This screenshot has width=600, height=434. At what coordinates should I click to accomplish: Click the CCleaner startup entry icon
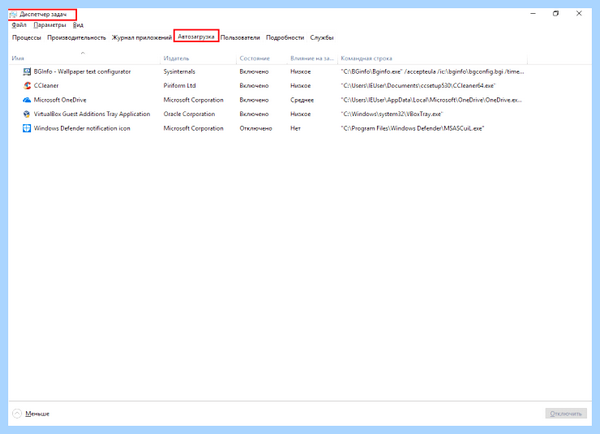click(27, 86)
